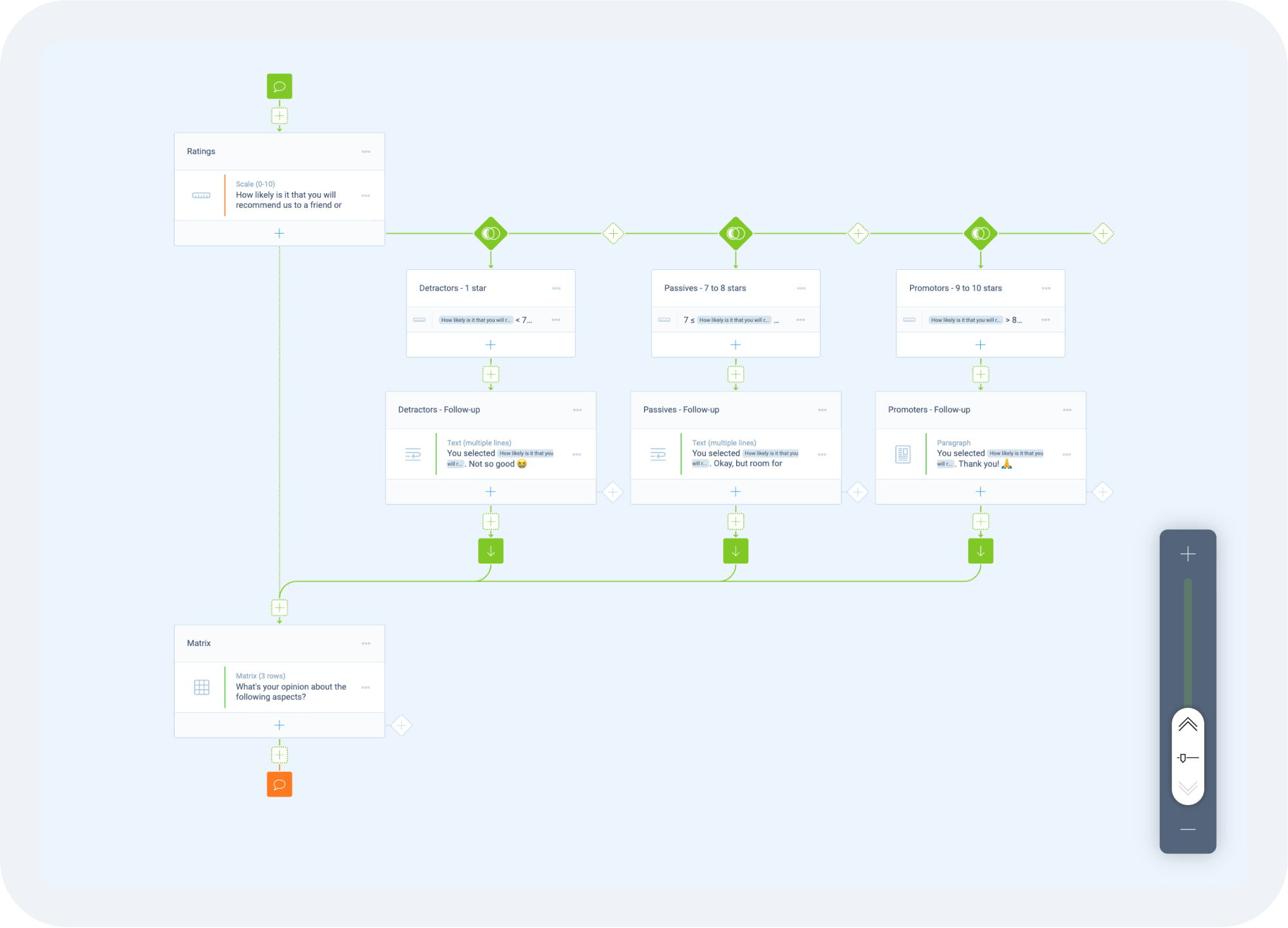Screen dimensions: 1288x928
Task: Open the options menu for Passives - 7 to 8 stars
Action: coord(801,288)
